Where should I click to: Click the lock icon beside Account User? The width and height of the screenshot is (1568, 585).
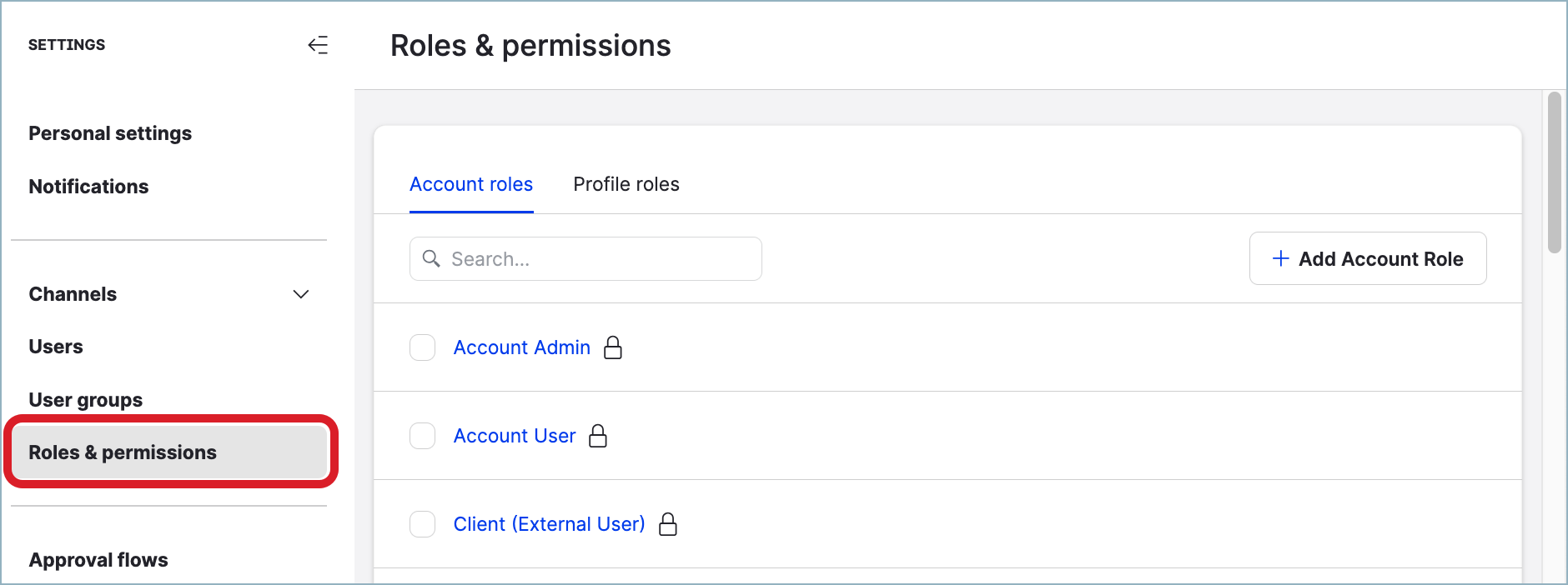point(598,436)
